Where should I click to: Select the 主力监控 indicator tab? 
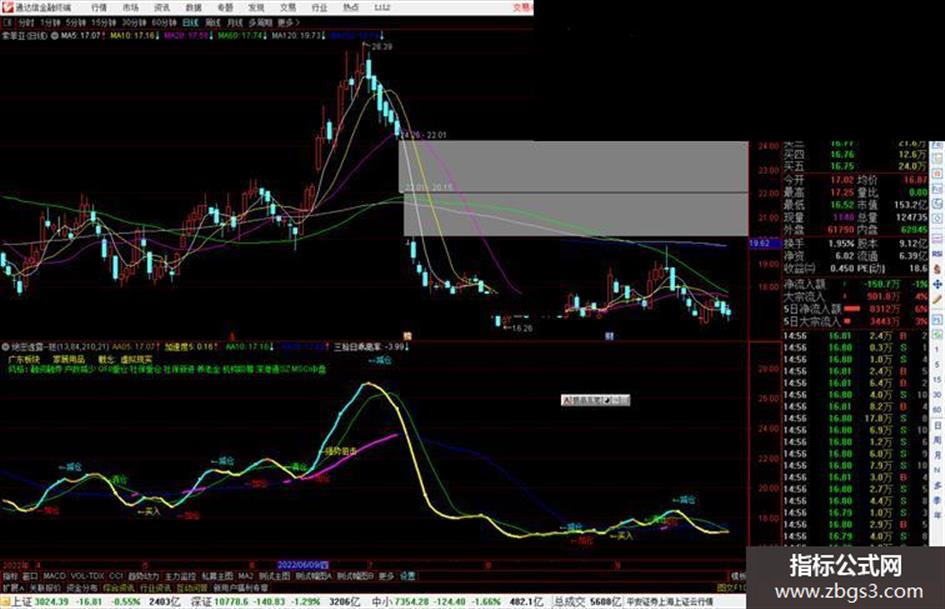180,576
